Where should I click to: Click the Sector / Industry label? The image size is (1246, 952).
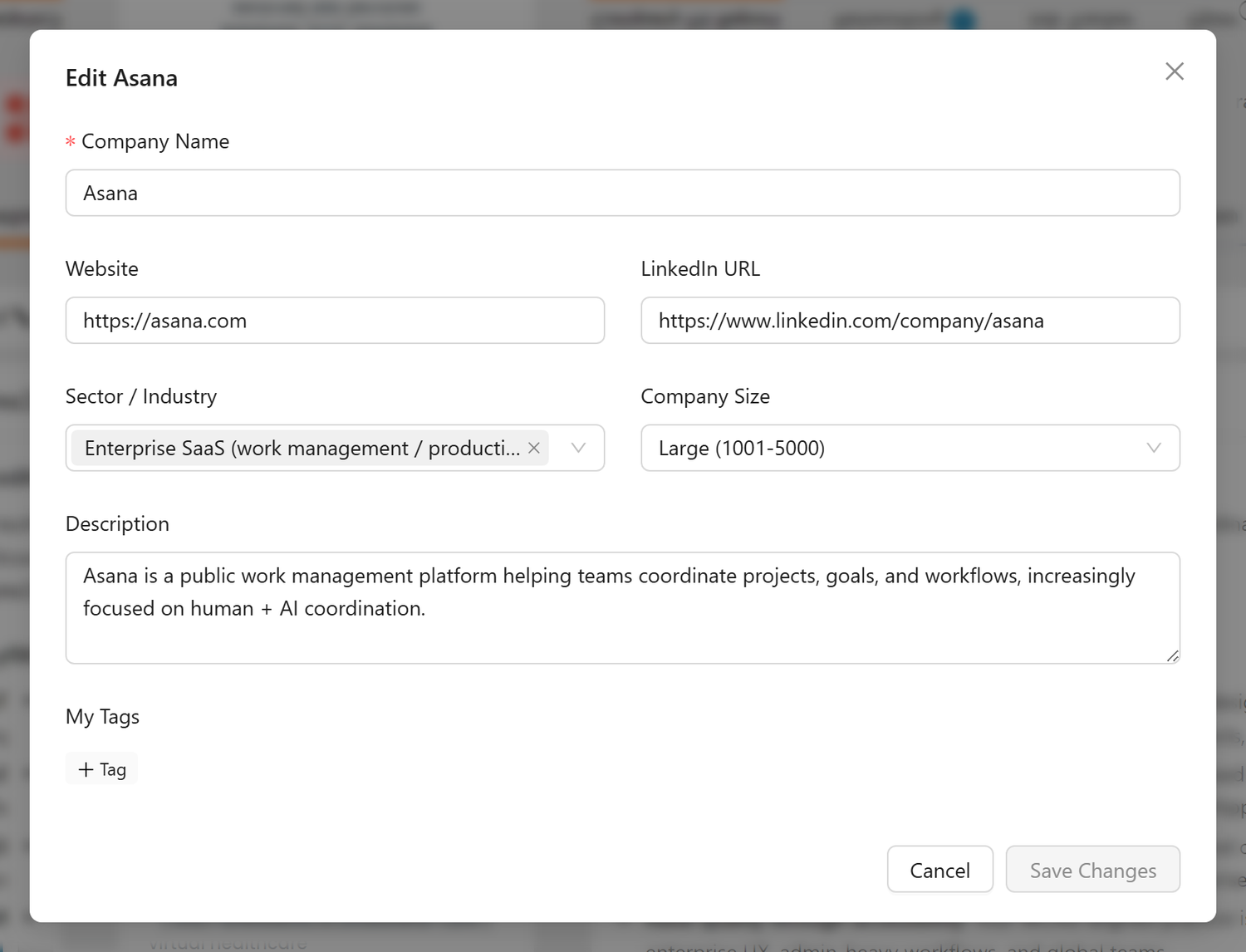[141, 396]
